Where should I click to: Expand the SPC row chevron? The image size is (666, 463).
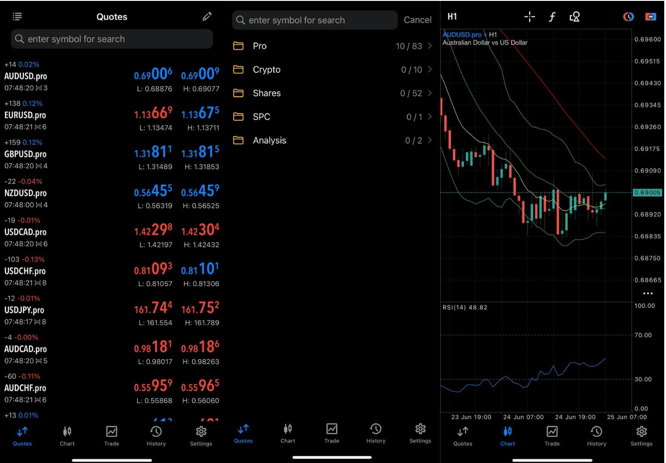click(430, 116)
